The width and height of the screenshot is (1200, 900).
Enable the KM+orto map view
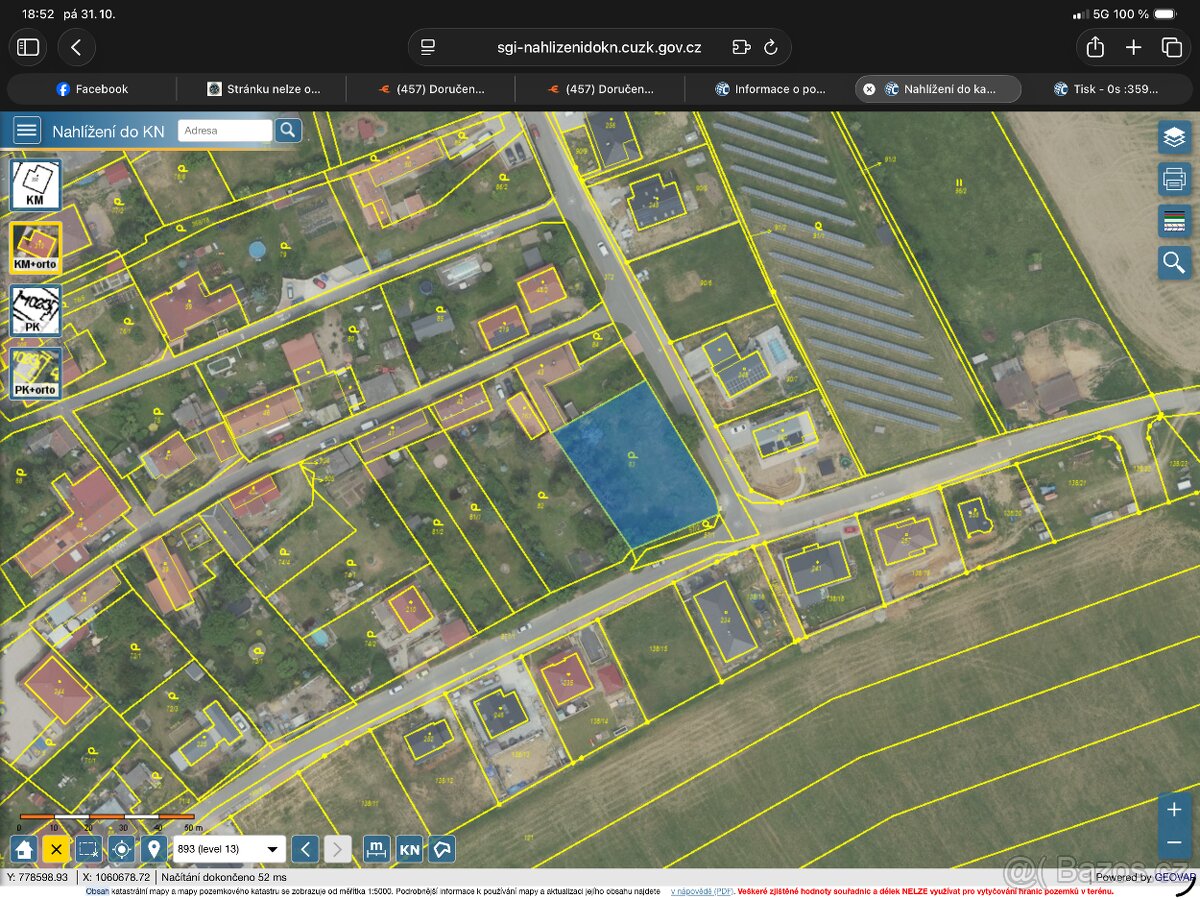pos(35,247)
